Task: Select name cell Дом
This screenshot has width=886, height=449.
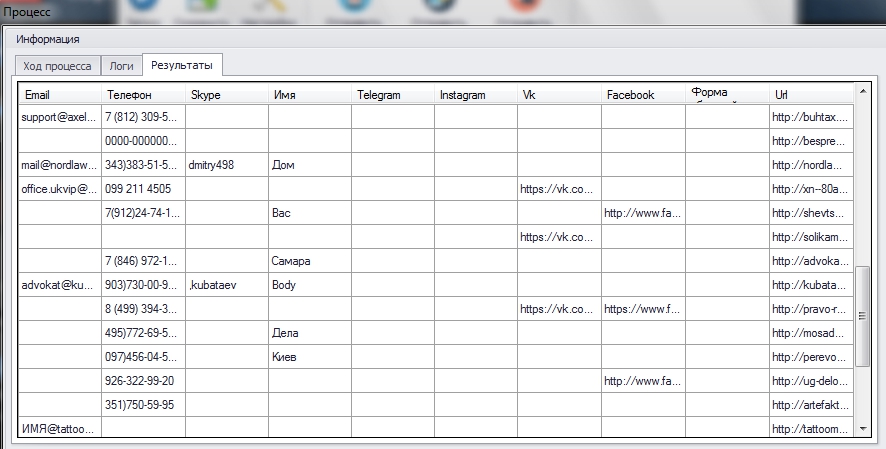Action: click(x=310, y=165)
